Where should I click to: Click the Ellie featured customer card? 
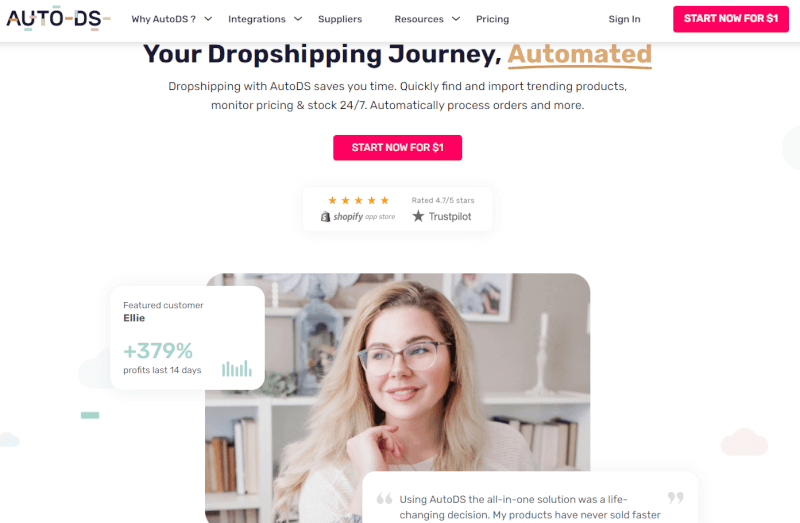(187, 338)
